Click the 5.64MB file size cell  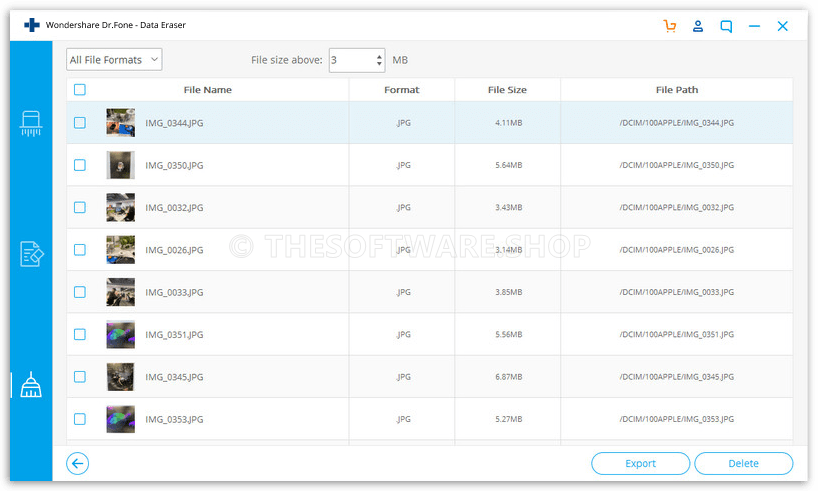[509, 165]
